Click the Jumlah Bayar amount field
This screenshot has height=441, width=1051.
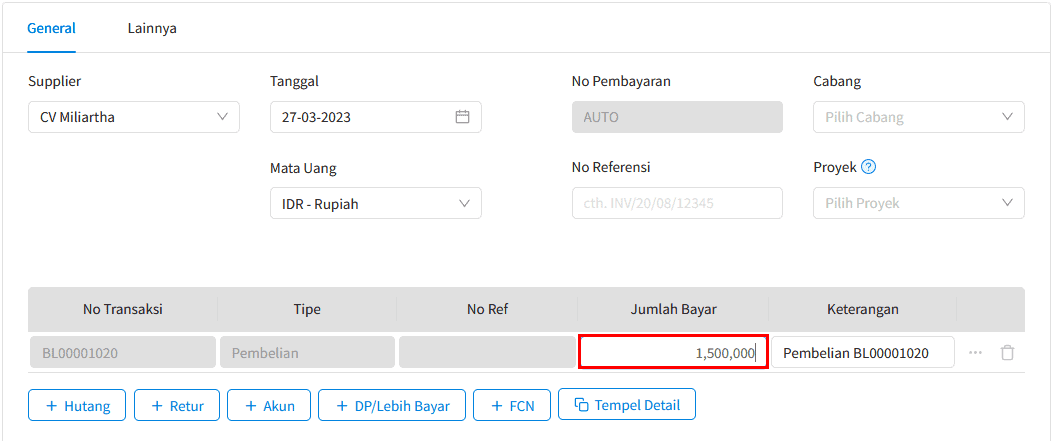[673, 353]
